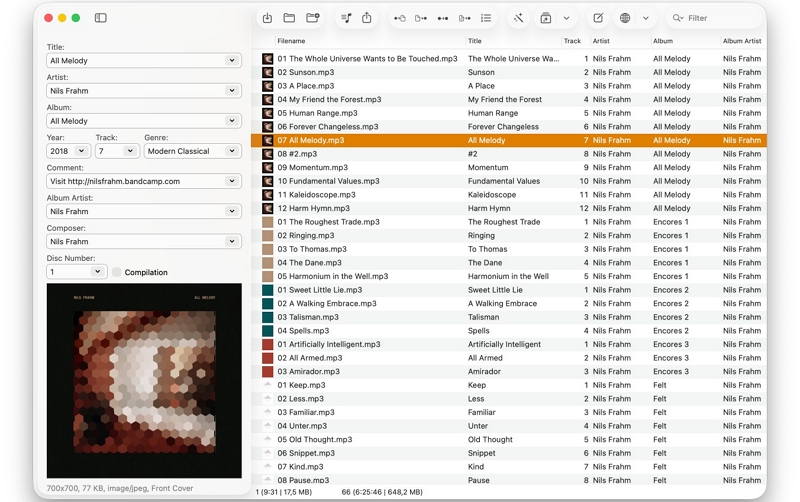Open the Disc Number dropdown
This screenshot has height=502, width=800.
[97, 272]
